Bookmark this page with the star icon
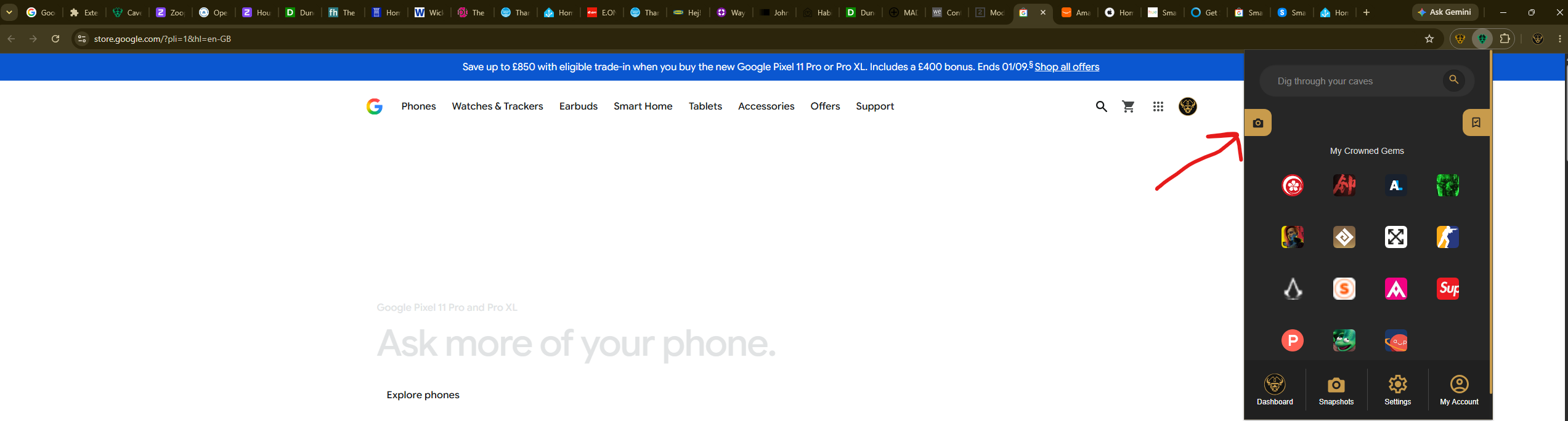Image resolution: width=1568 pixels, height=421 pixels. (1429, 39)
